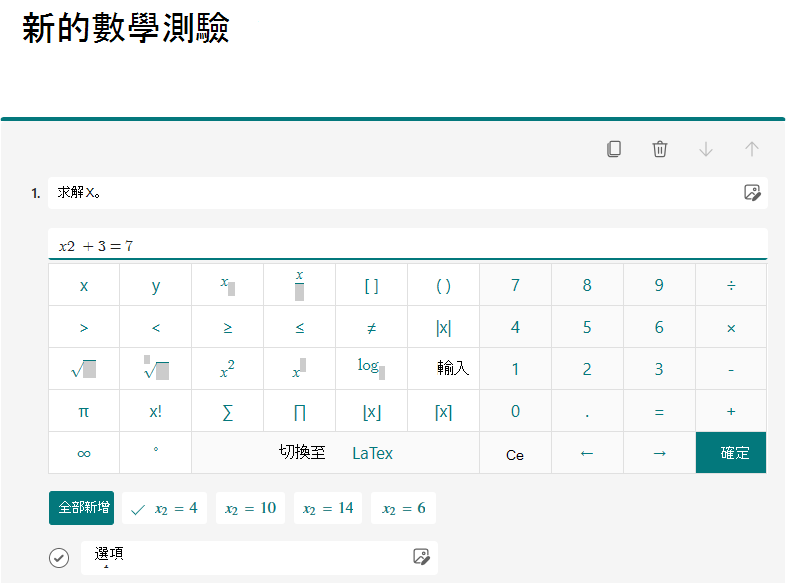Click number 0 key

point(515,411)
